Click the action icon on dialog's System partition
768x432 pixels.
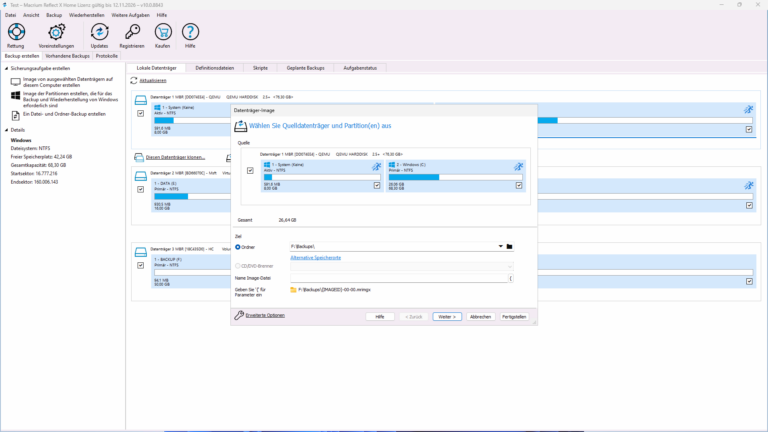(x=376, y=167)
